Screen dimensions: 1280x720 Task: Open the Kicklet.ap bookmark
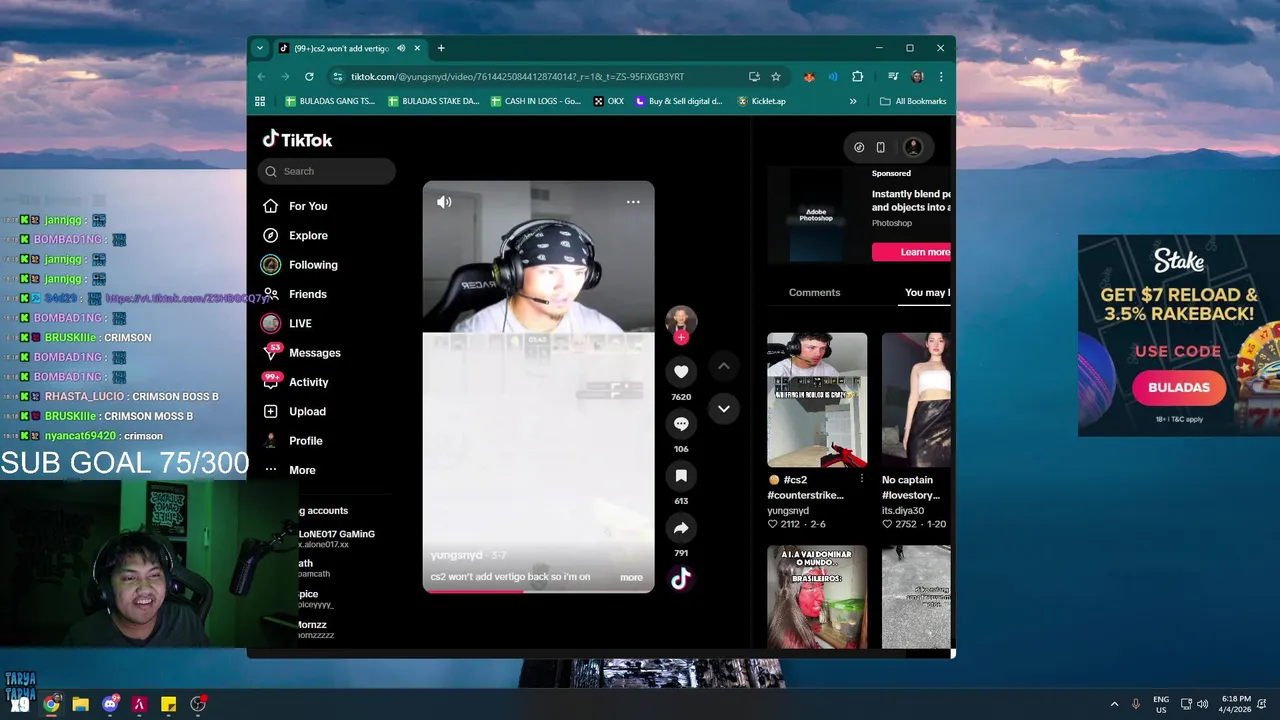pos(761,101)
